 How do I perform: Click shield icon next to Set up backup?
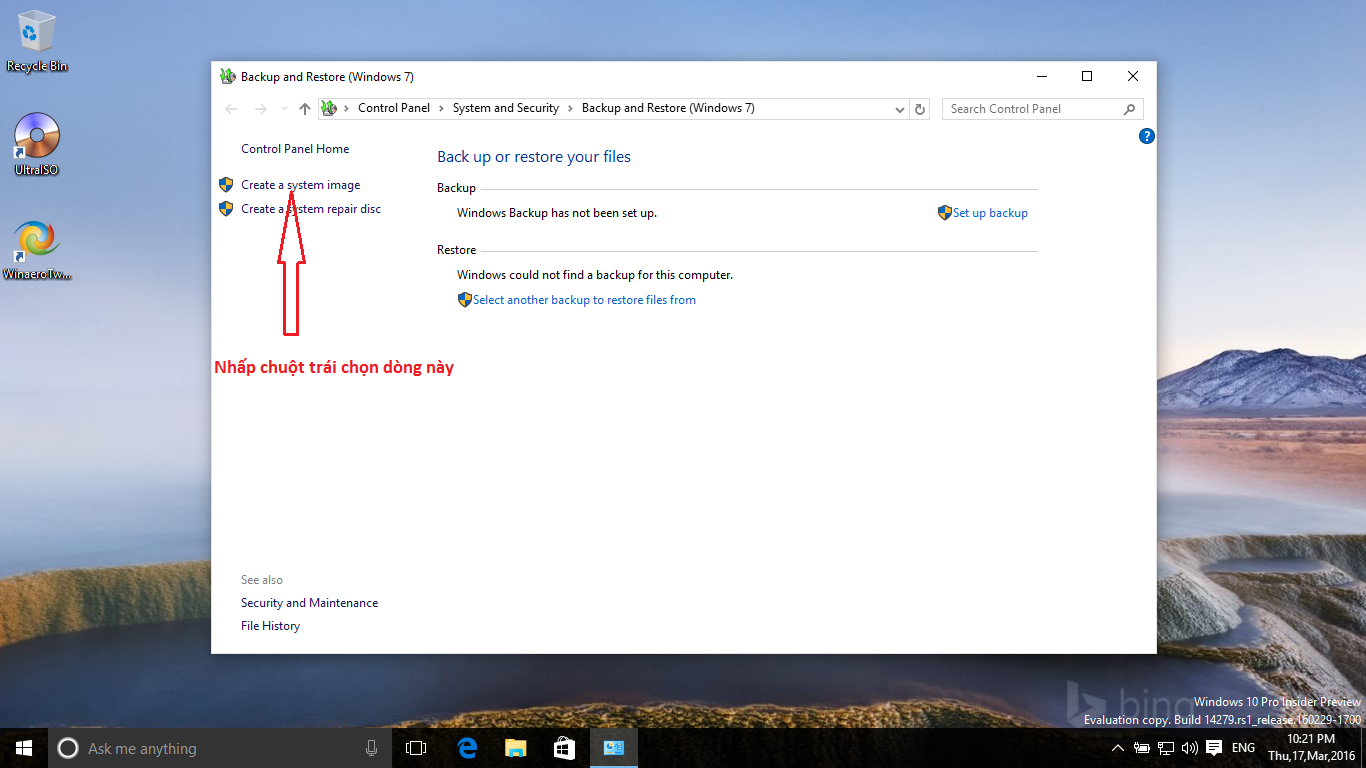[x=945, y=213]
